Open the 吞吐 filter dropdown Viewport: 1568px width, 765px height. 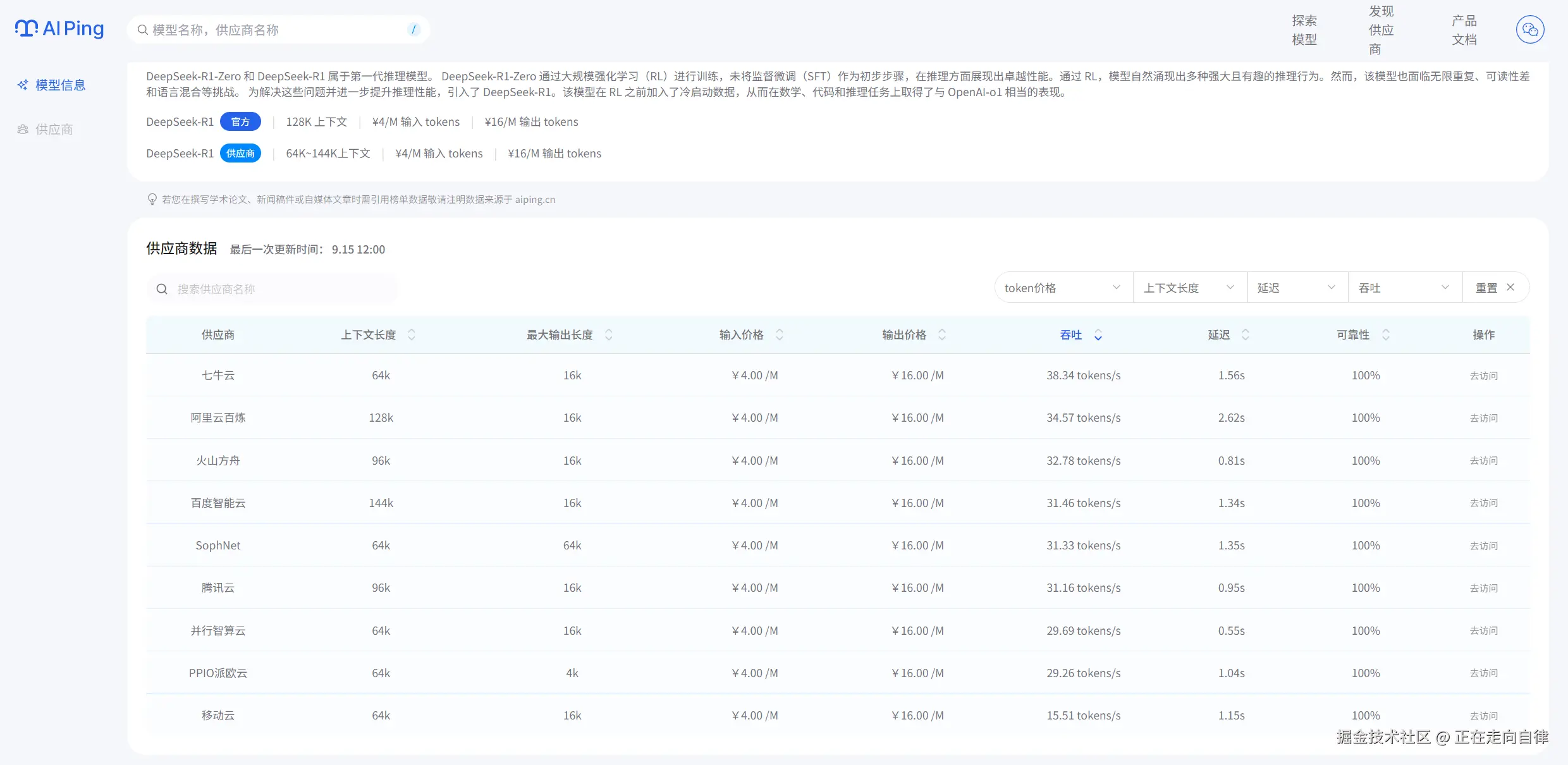1404,288
